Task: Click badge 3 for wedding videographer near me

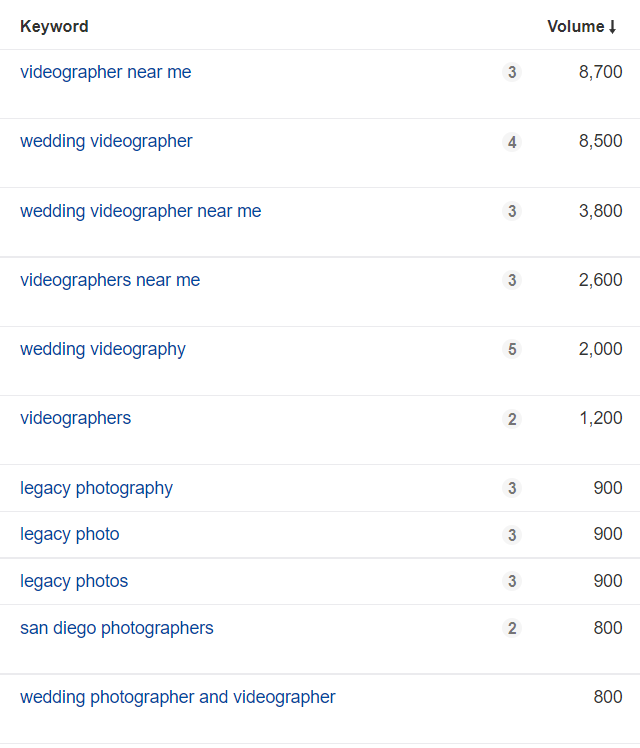Action: 512,211
